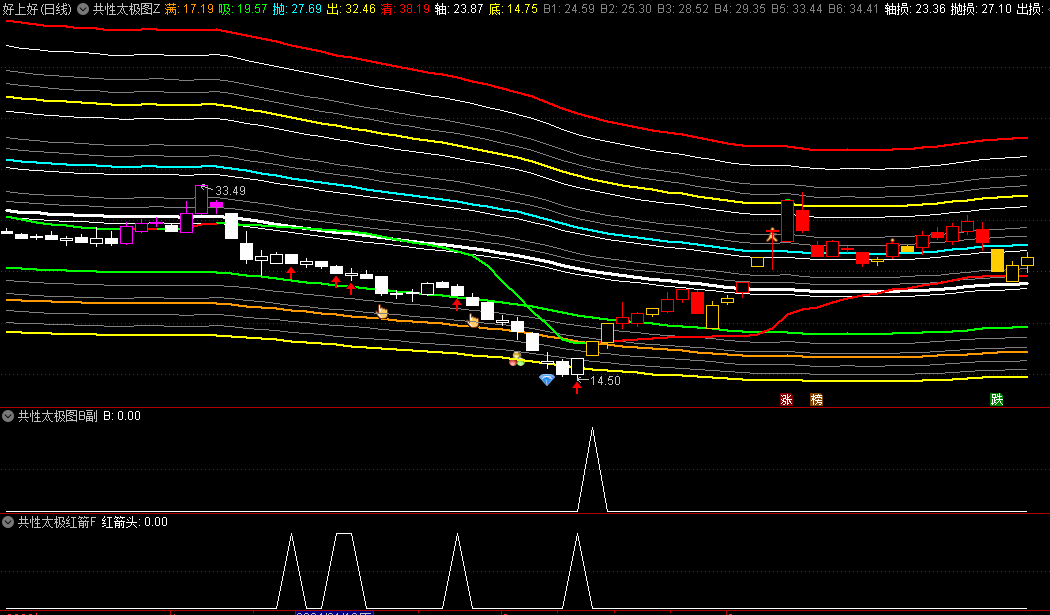Click the three colored balls signal icon
This screenshot has width=1050, height=615.
[517, 359]
